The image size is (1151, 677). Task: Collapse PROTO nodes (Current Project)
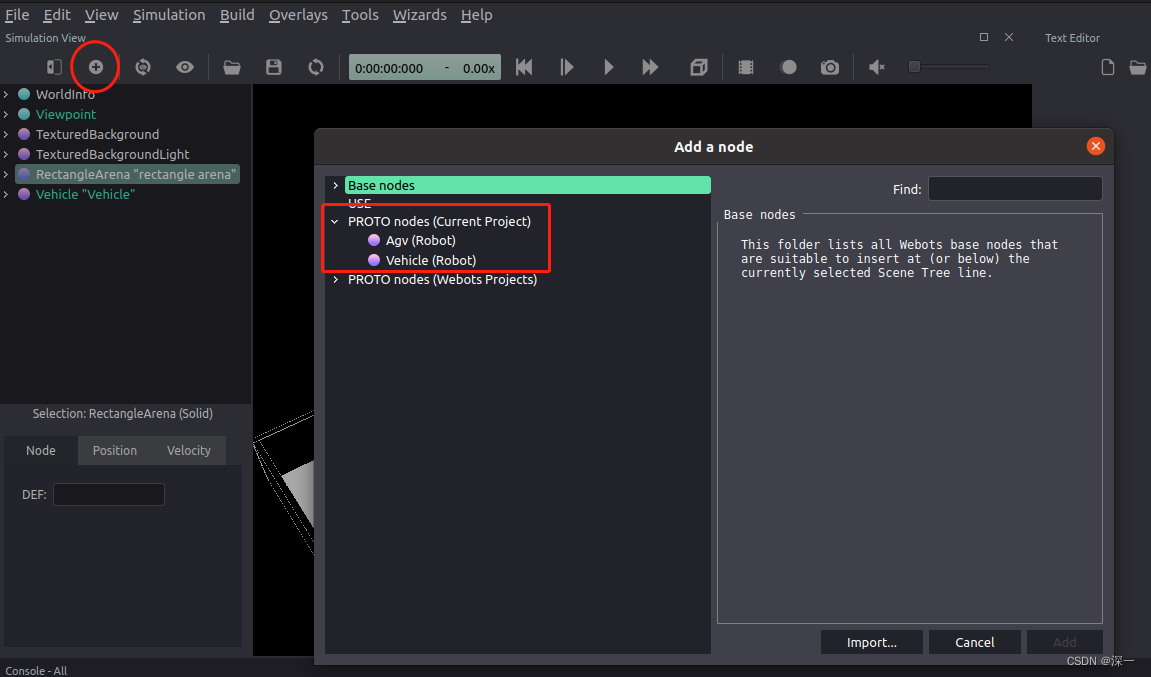point(334,221)
